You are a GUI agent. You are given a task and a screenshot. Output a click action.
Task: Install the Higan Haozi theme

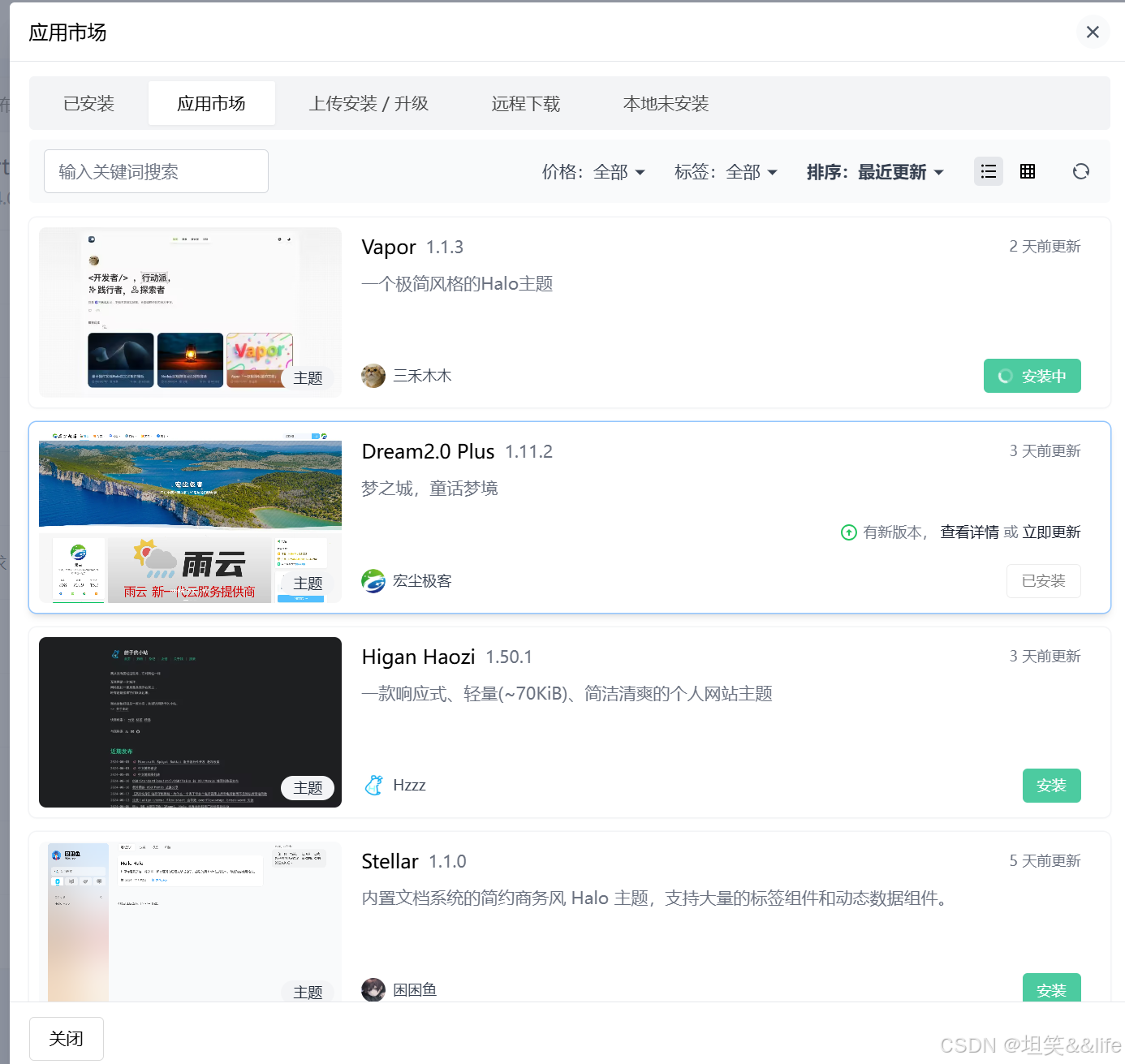point(1051,786)
